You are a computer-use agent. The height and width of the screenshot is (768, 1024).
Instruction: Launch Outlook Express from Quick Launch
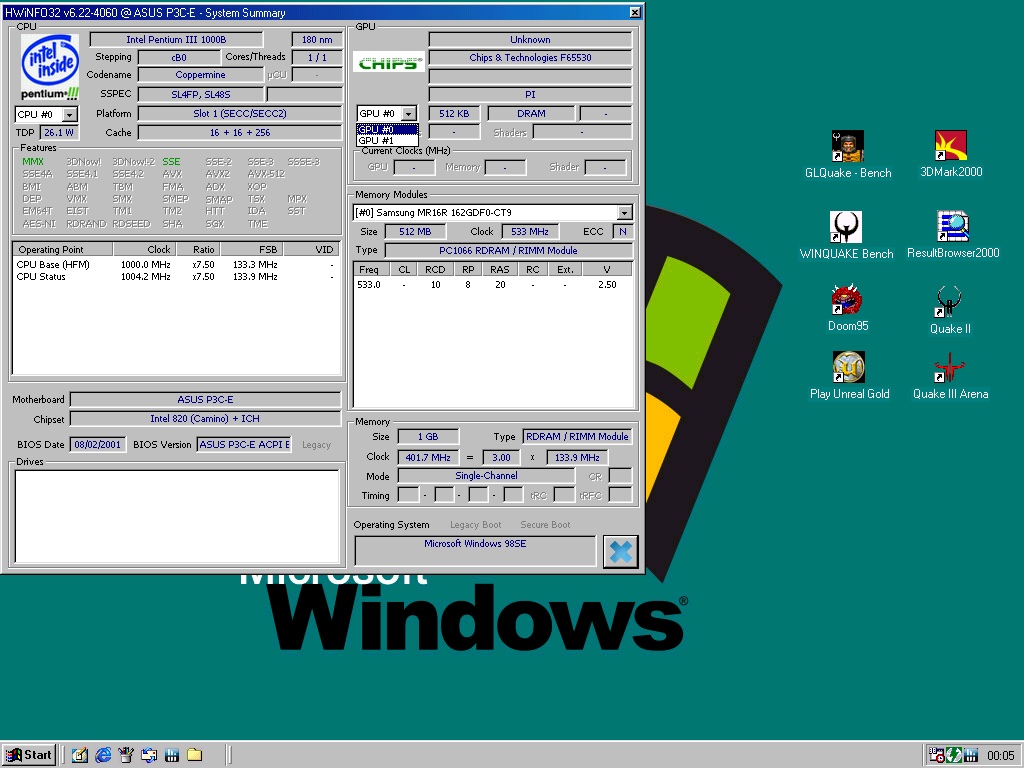149,755
